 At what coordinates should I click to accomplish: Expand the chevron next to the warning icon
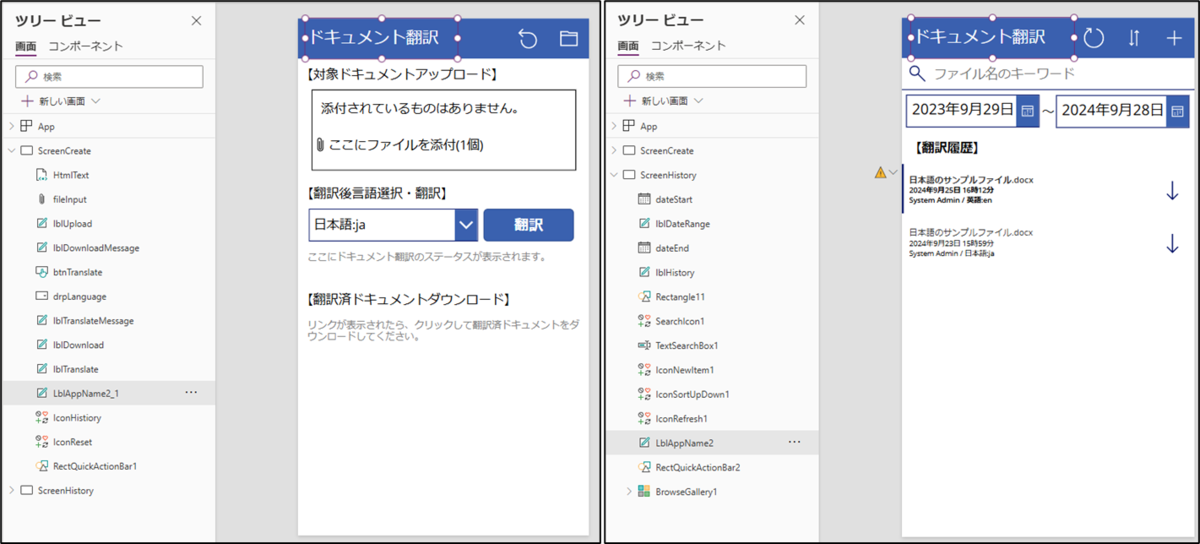click(893, 173)
